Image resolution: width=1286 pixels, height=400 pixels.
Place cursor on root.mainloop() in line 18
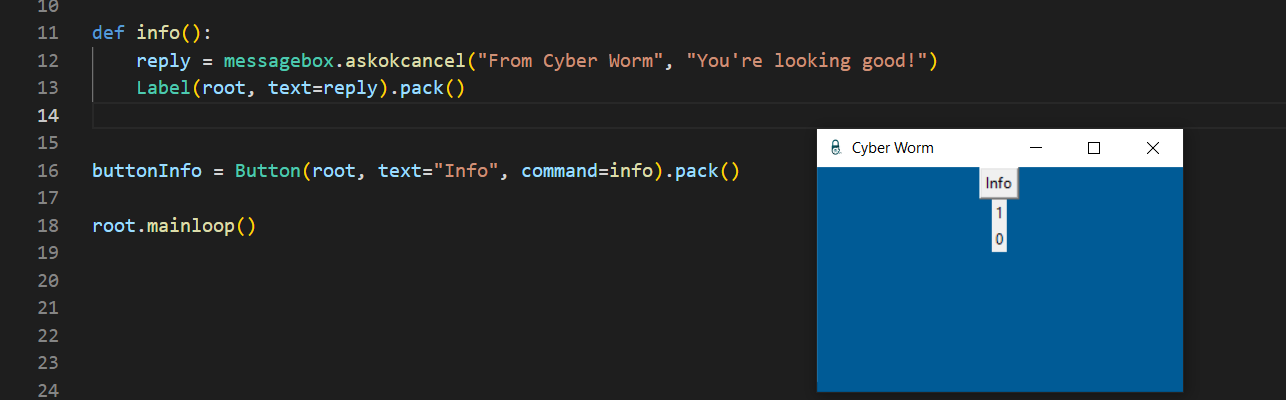coord(174,225)
